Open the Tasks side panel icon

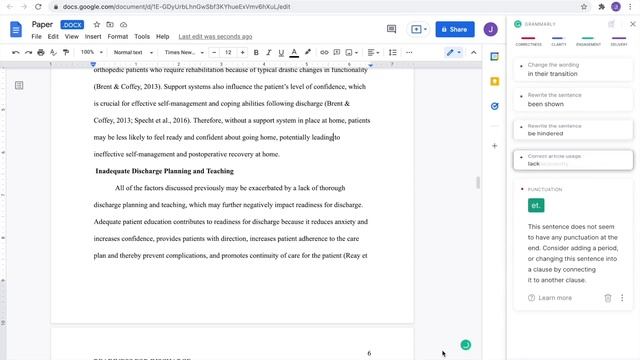495,106
